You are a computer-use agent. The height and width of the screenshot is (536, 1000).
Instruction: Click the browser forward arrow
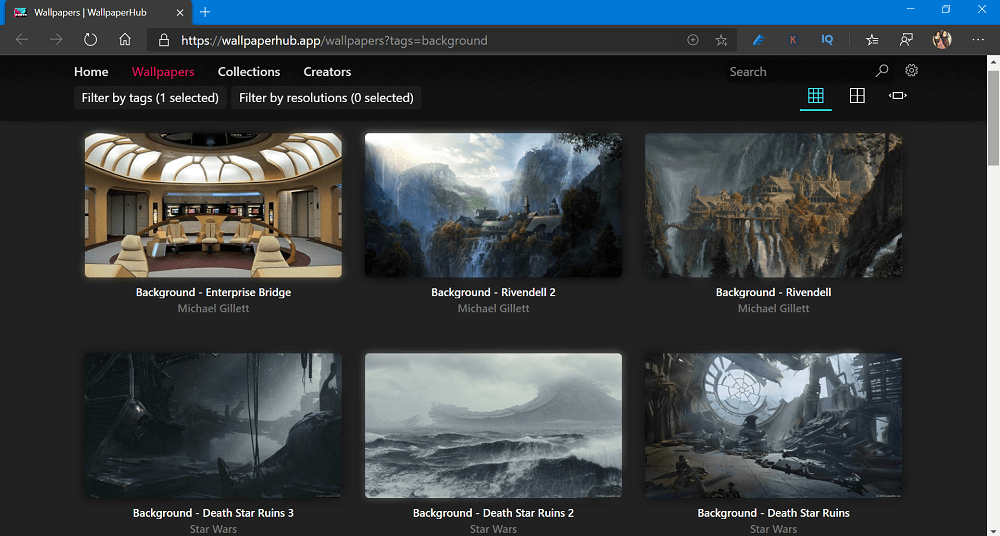pos(56,40)
